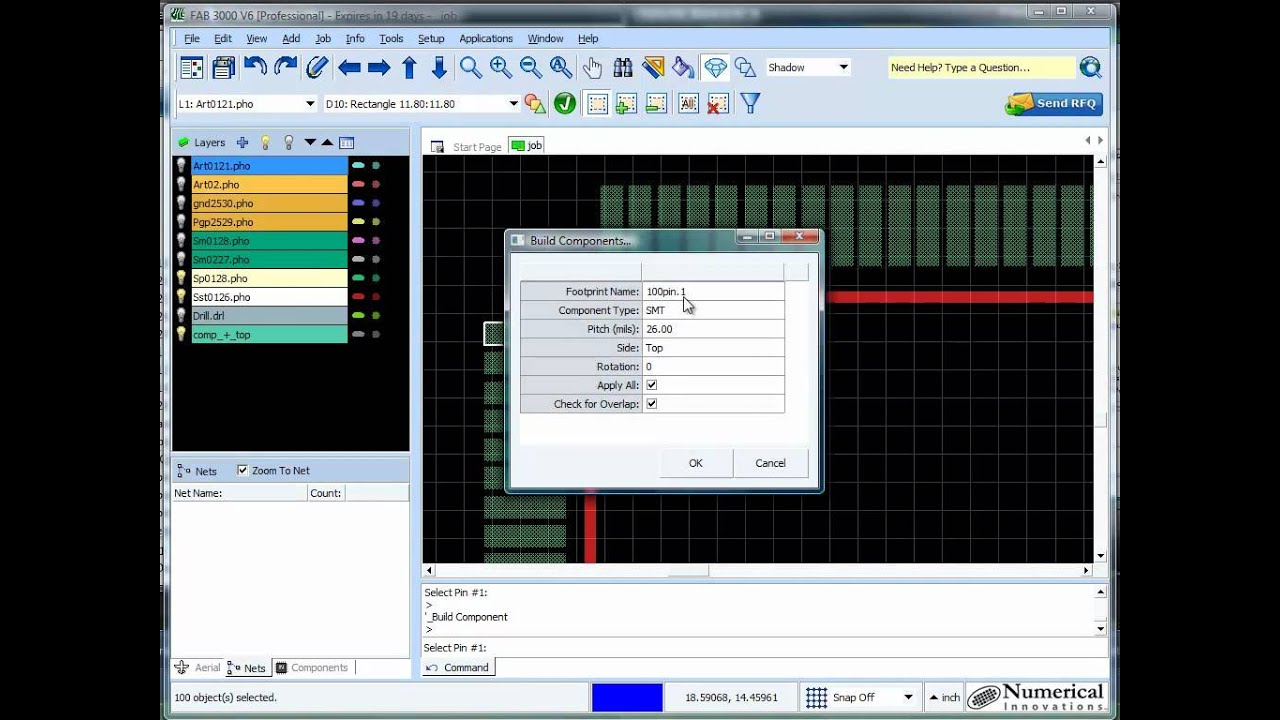Click the zoom out magnifier icon
The width and height of the screenshot is (1280, 720).
coord(531,67)
